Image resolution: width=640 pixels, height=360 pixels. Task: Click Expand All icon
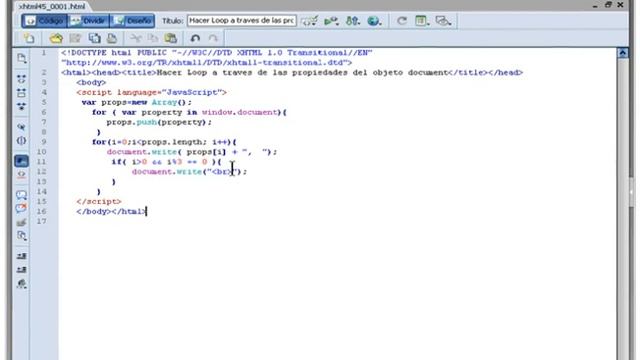pos(22,107)
